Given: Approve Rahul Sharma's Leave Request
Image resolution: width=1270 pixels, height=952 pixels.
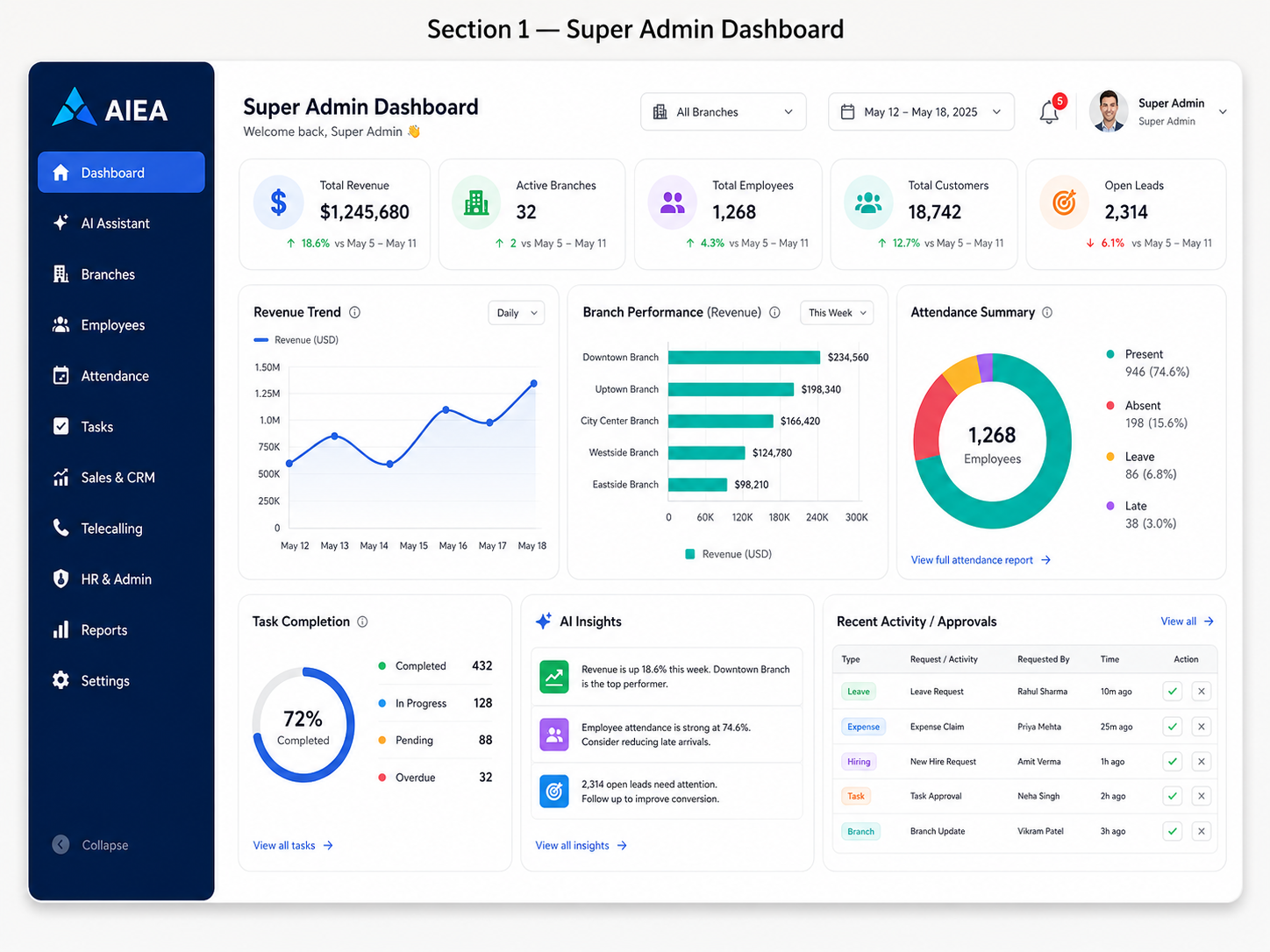Looking at the screenshot, I should point(1172,692).
